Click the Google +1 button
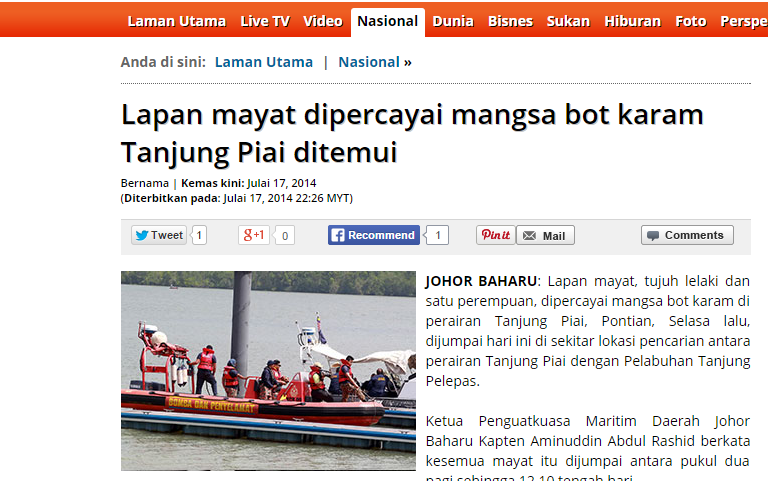 254,235
